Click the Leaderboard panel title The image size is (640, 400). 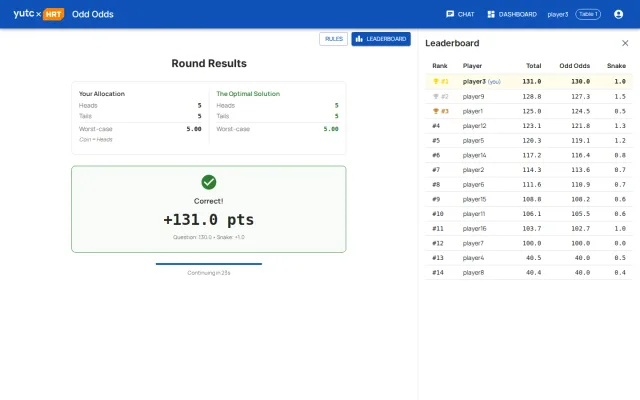tap(452, 43)
